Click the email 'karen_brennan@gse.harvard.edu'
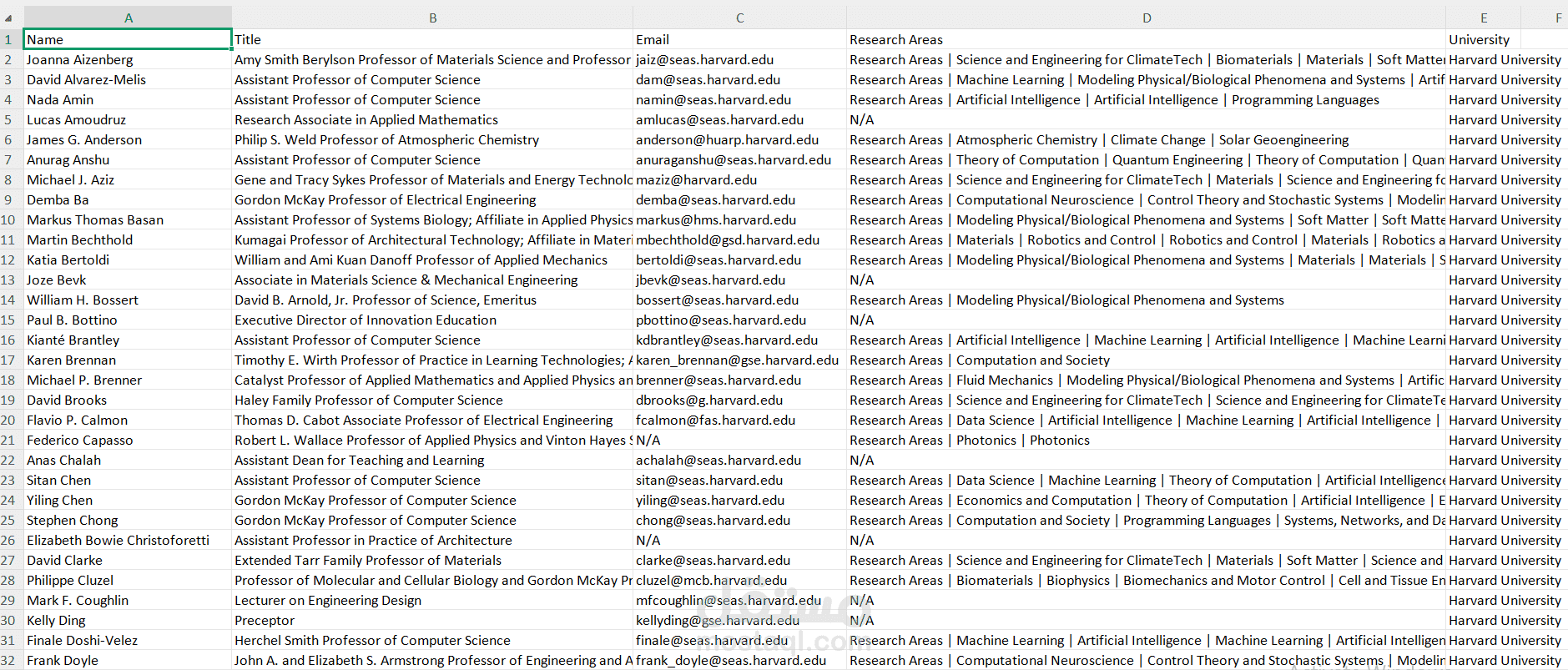Screen dimensions: 1568x670 (737, 360)
